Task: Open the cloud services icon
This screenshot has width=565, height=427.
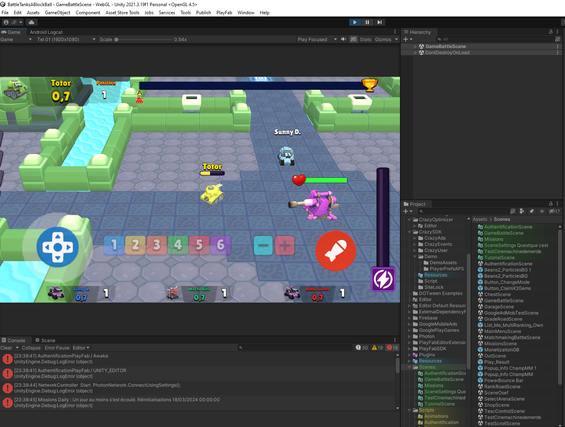Action: (31, 22)
